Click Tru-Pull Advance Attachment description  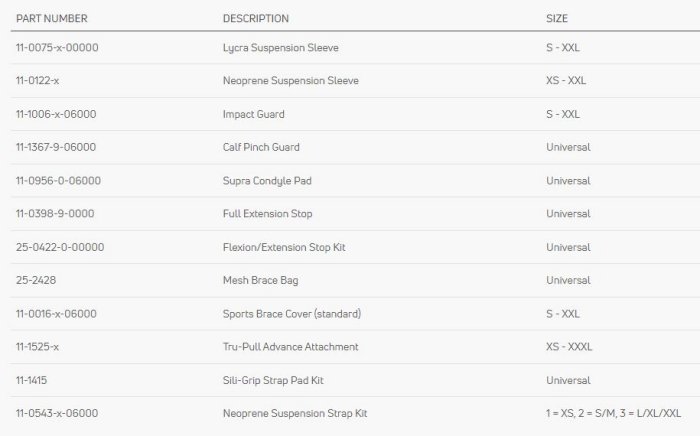[290, 347]
